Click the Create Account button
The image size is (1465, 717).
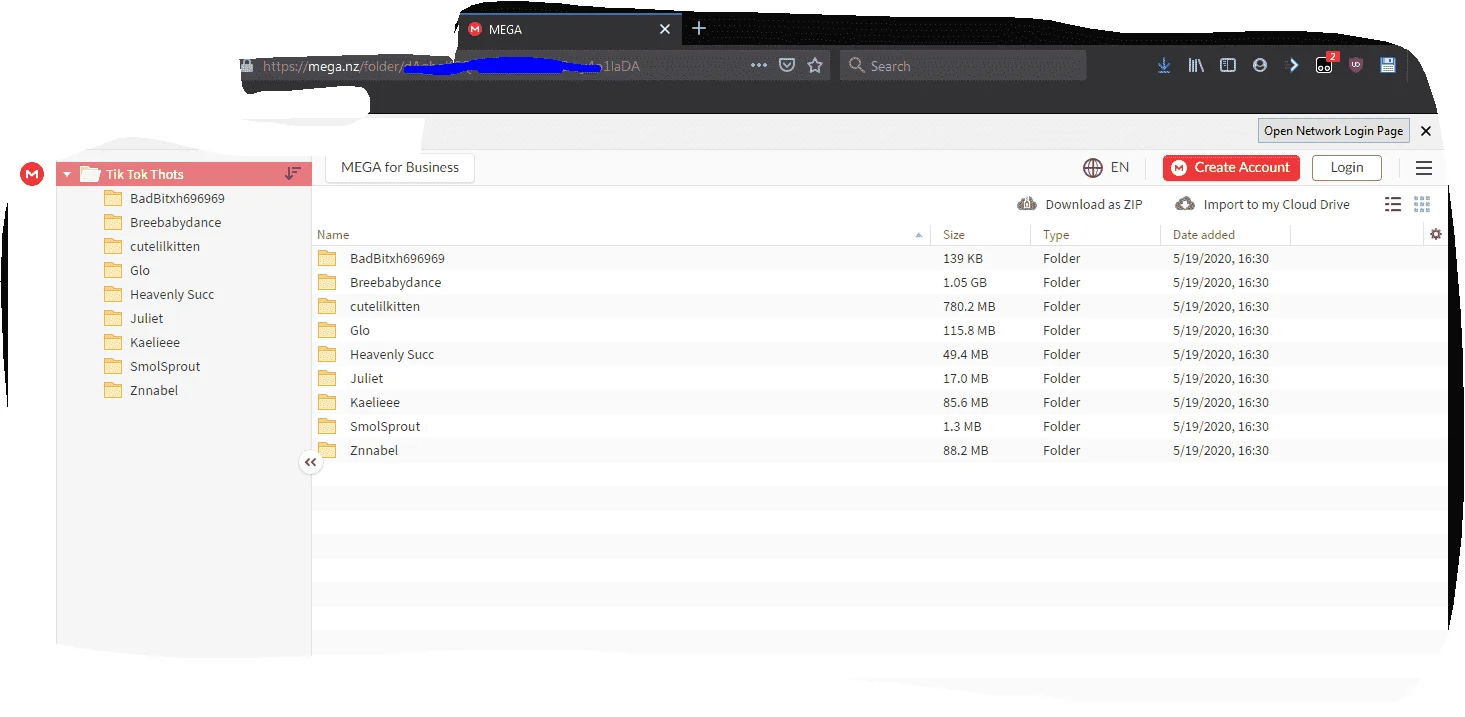1231,168
